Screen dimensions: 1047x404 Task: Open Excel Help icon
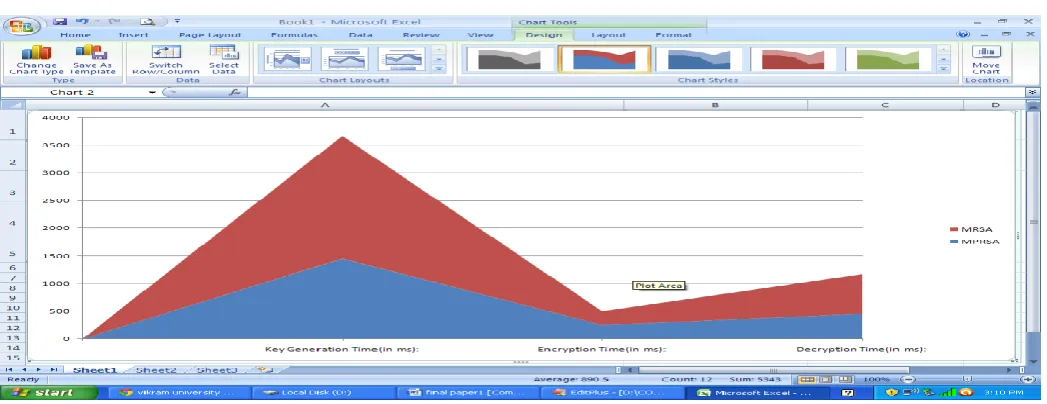(962, 34)
